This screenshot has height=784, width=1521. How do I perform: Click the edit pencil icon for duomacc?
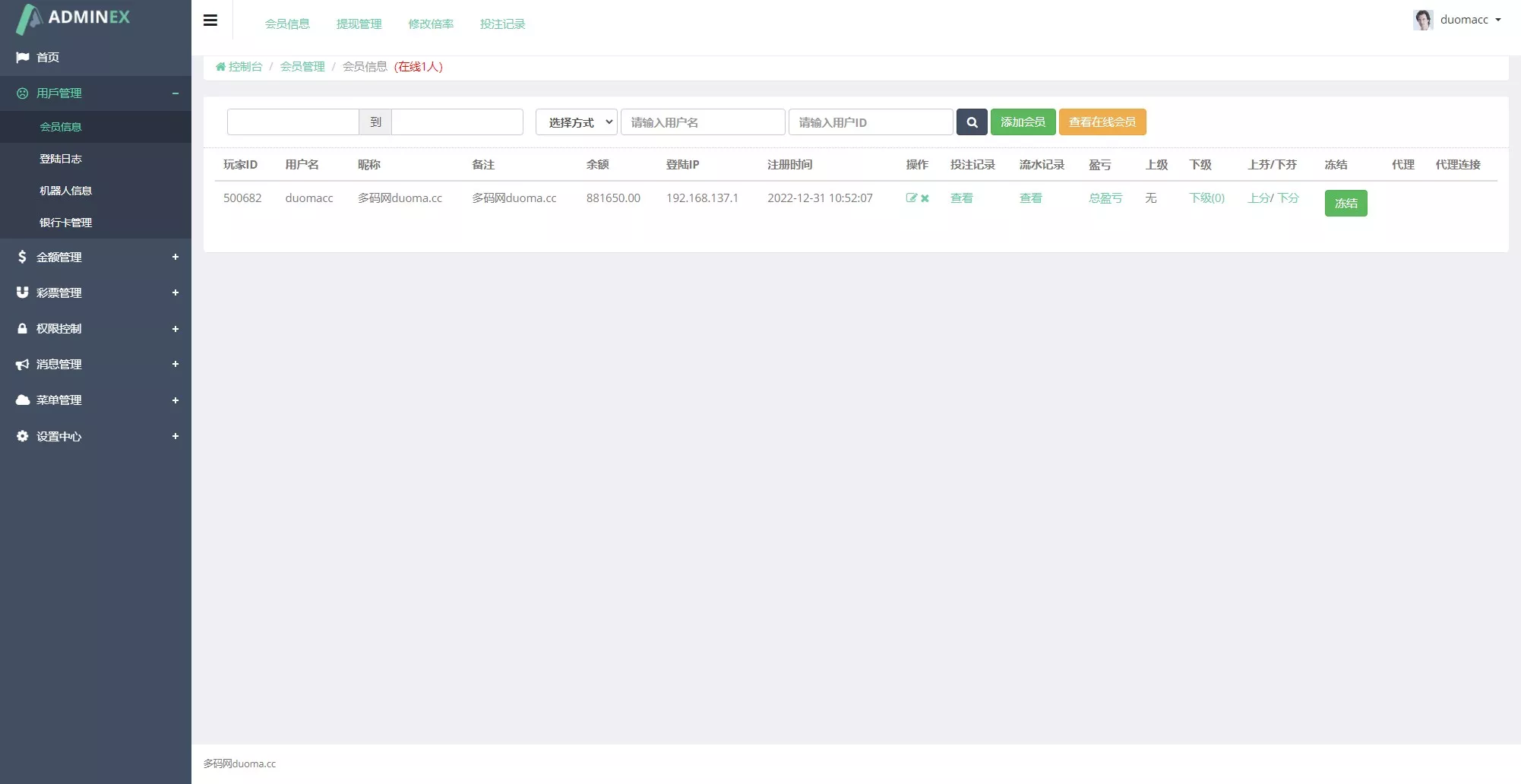click(x=911, y=198)
